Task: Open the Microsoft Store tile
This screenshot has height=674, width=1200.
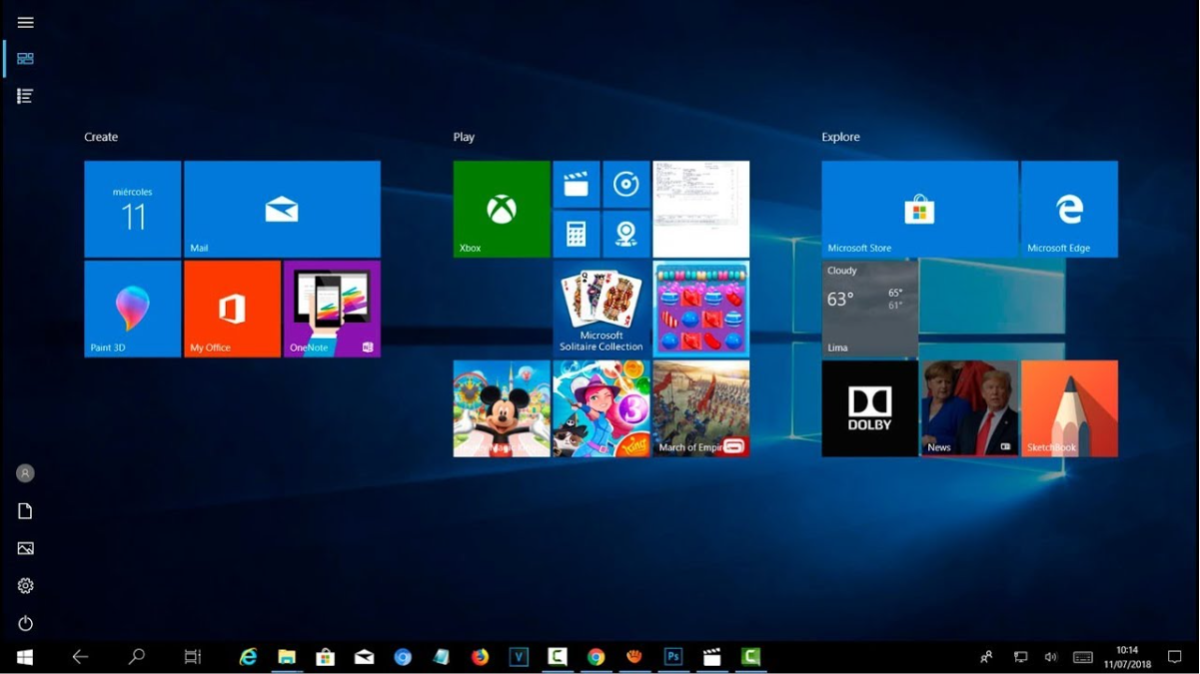Action: click(918, 208)
